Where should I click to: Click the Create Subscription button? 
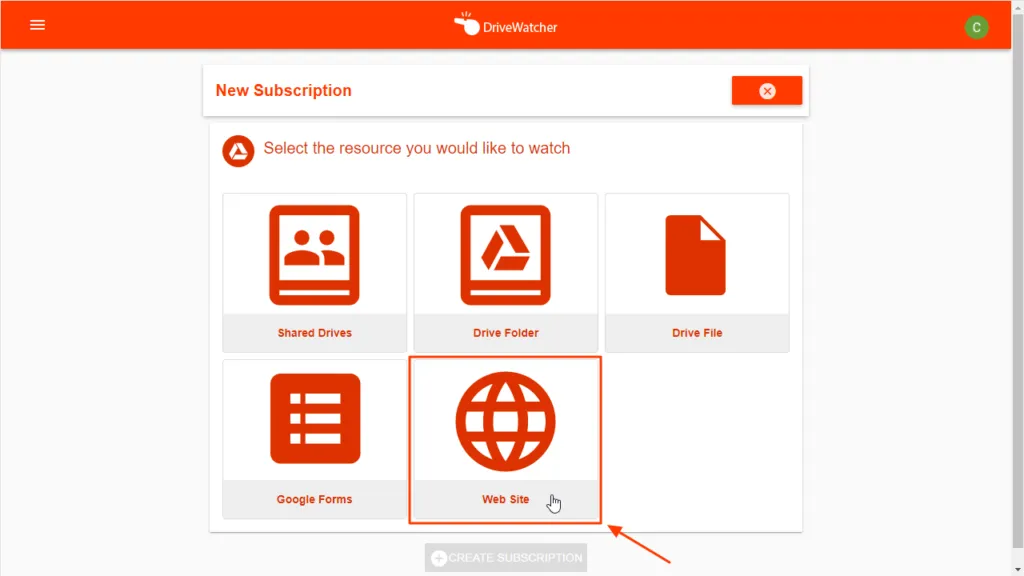point(505,558)
